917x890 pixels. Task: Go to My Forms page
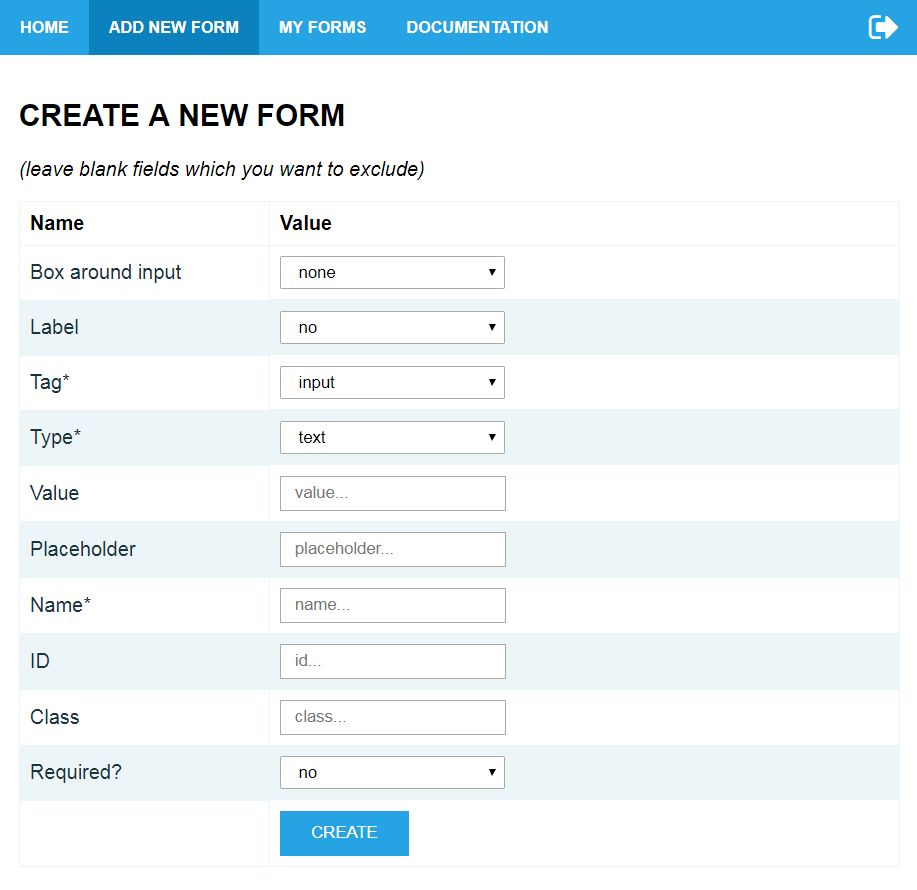(322, 27)
